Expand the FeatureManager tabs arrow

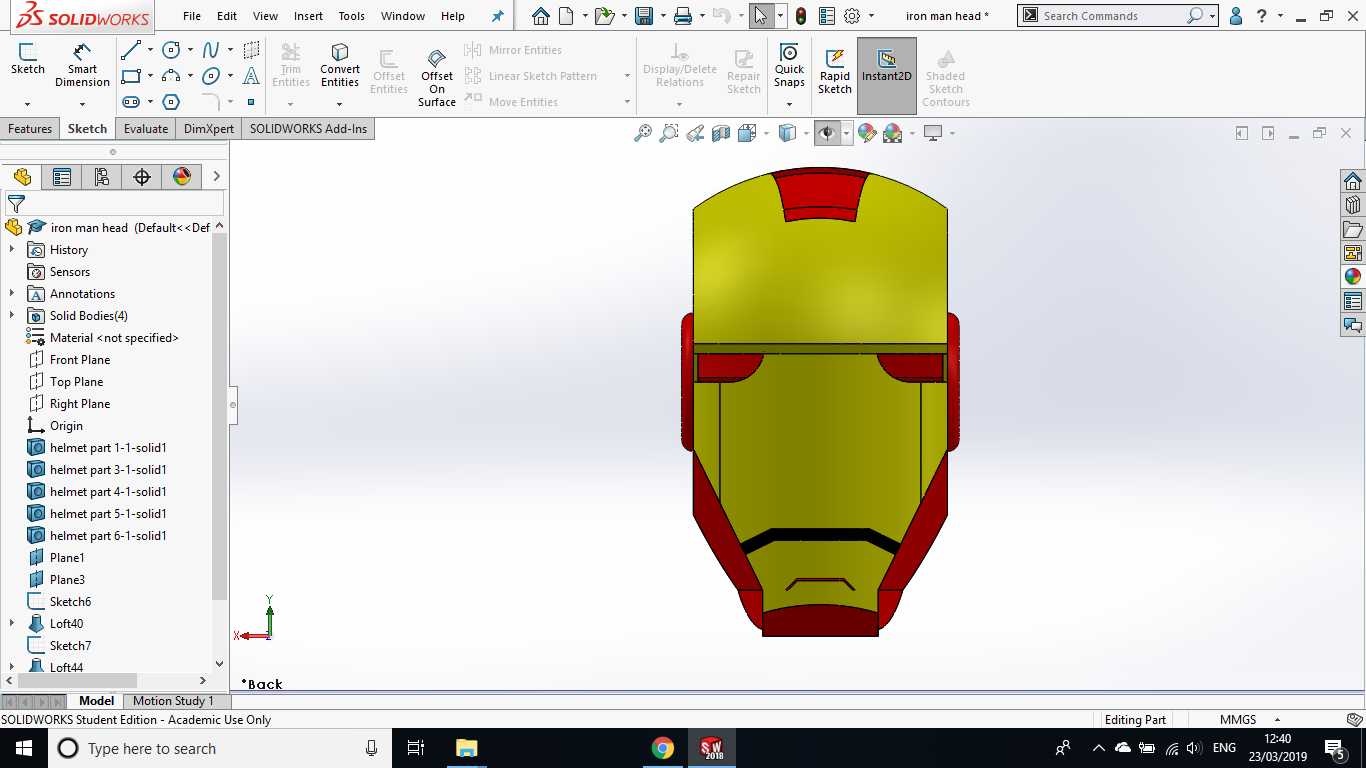216,177
